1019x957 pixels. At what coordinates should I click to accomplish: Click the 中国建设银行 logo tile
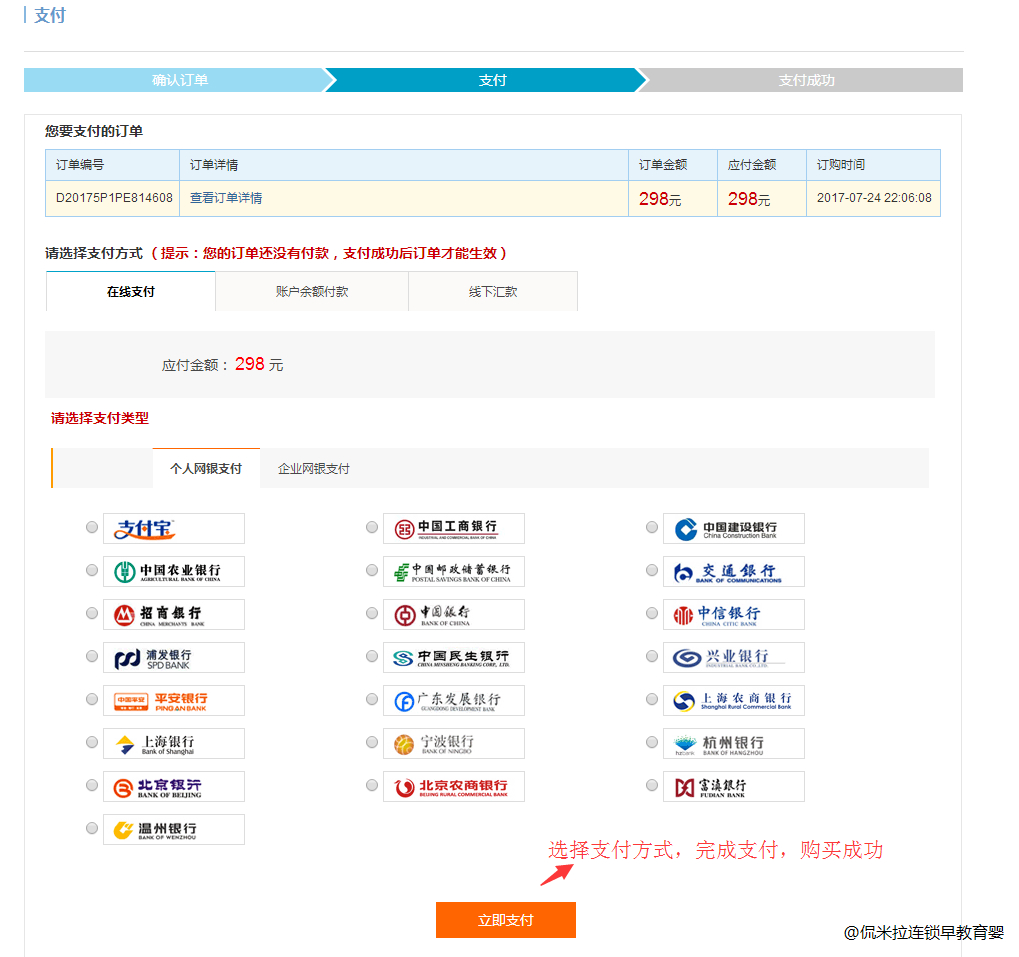(x=734, y=528)
